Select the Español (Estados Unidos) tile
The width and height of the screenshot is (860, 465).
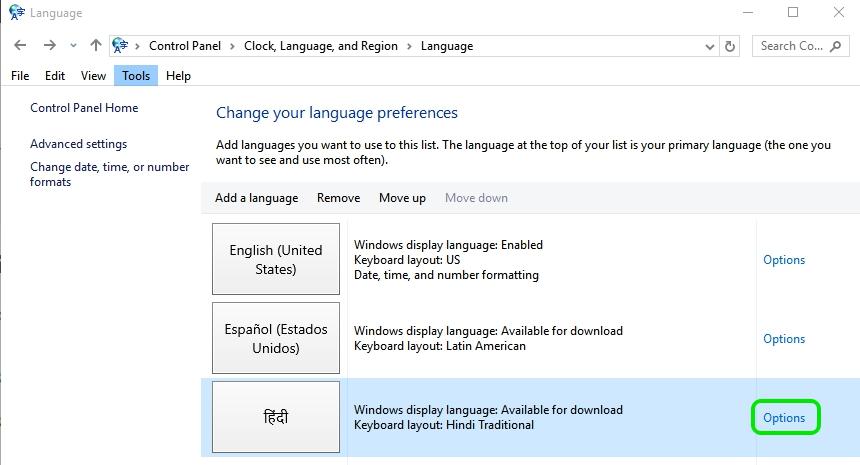pos(276,338)
